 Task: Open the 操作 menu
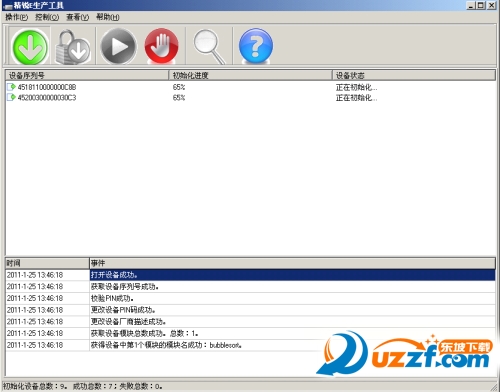(16, 17)
